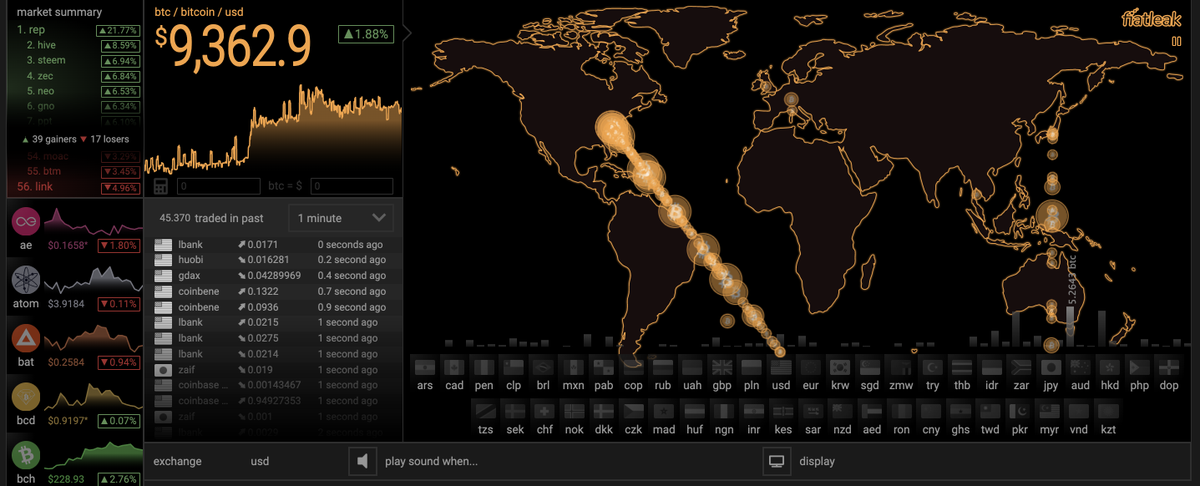Choose the inr flag
Screen dimensions: 1200x486
click(753, 411)
